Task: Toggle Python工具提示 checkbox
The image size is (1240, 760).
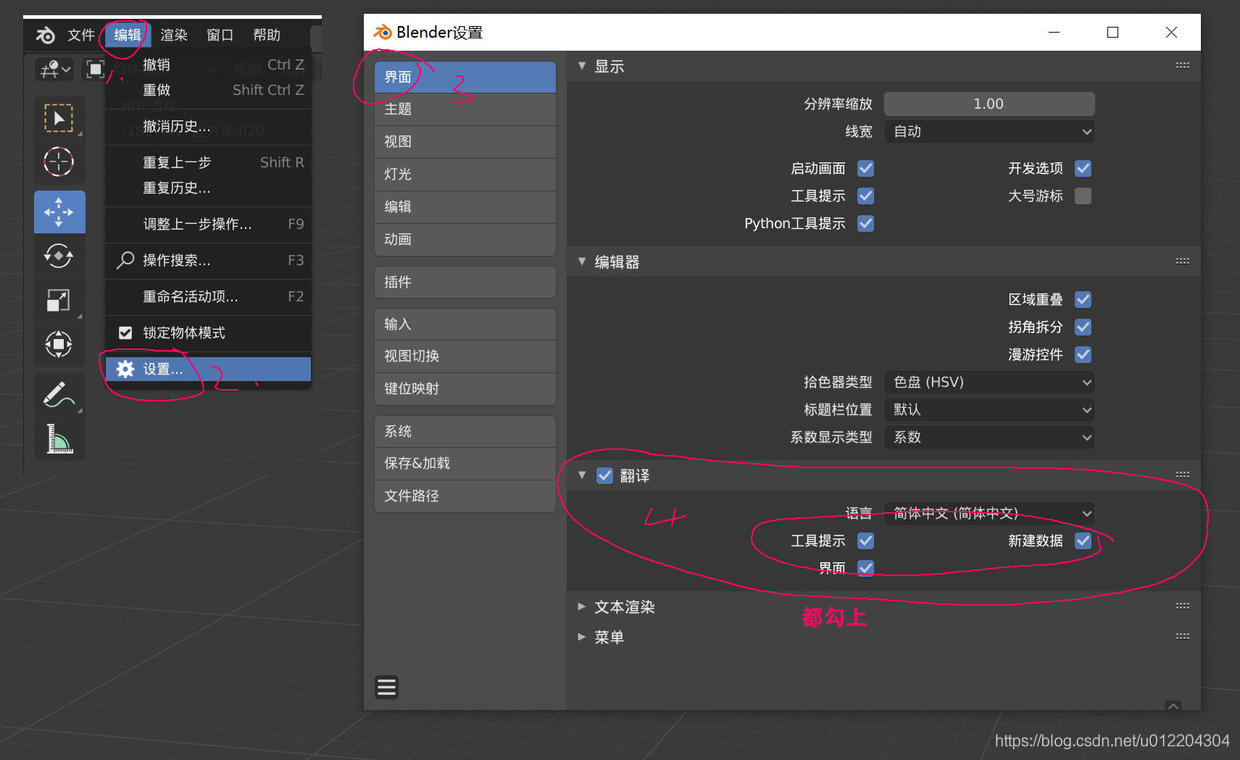Action: 866,223
